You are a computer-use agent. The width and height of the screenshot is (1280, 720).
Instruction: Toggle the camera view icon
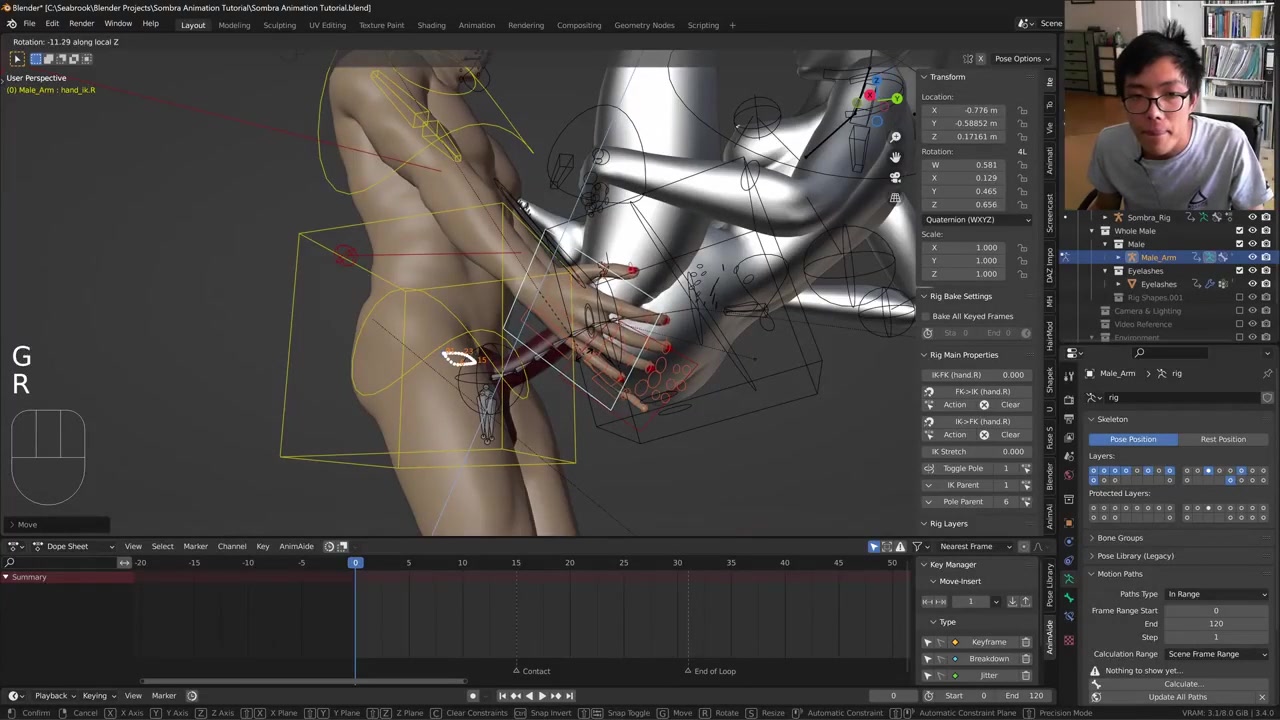(x=895, y=177)
